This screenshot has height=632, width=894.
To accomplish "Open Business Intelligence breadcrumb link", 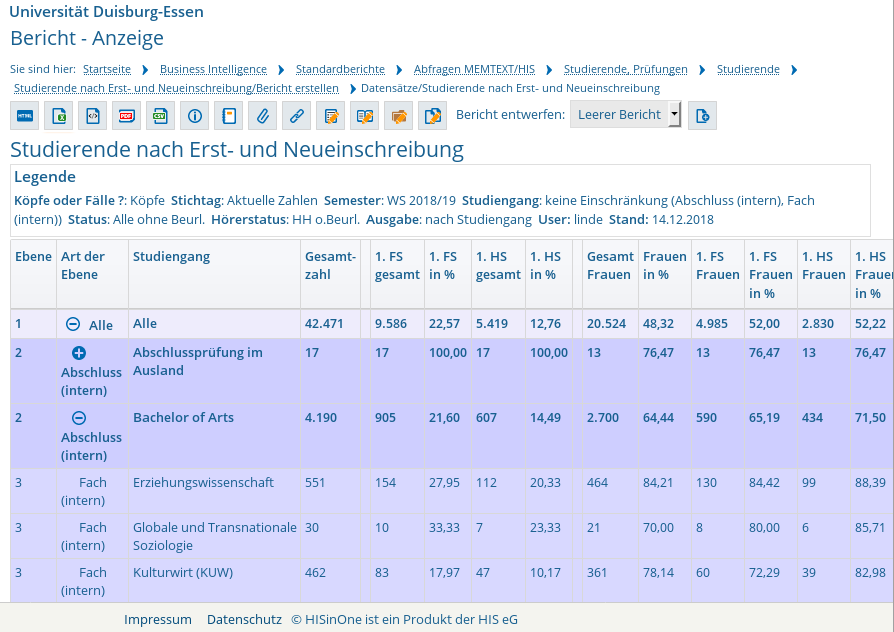I will pos(213,69).
